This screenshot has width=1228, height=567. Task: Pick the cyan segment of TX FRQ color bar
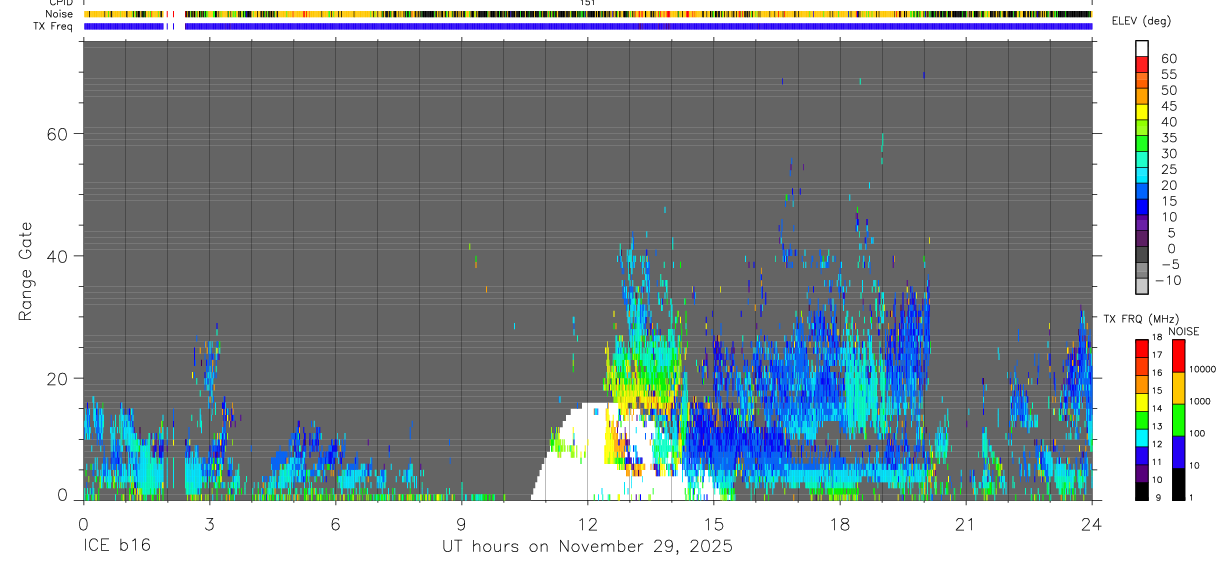(1141, 438)
